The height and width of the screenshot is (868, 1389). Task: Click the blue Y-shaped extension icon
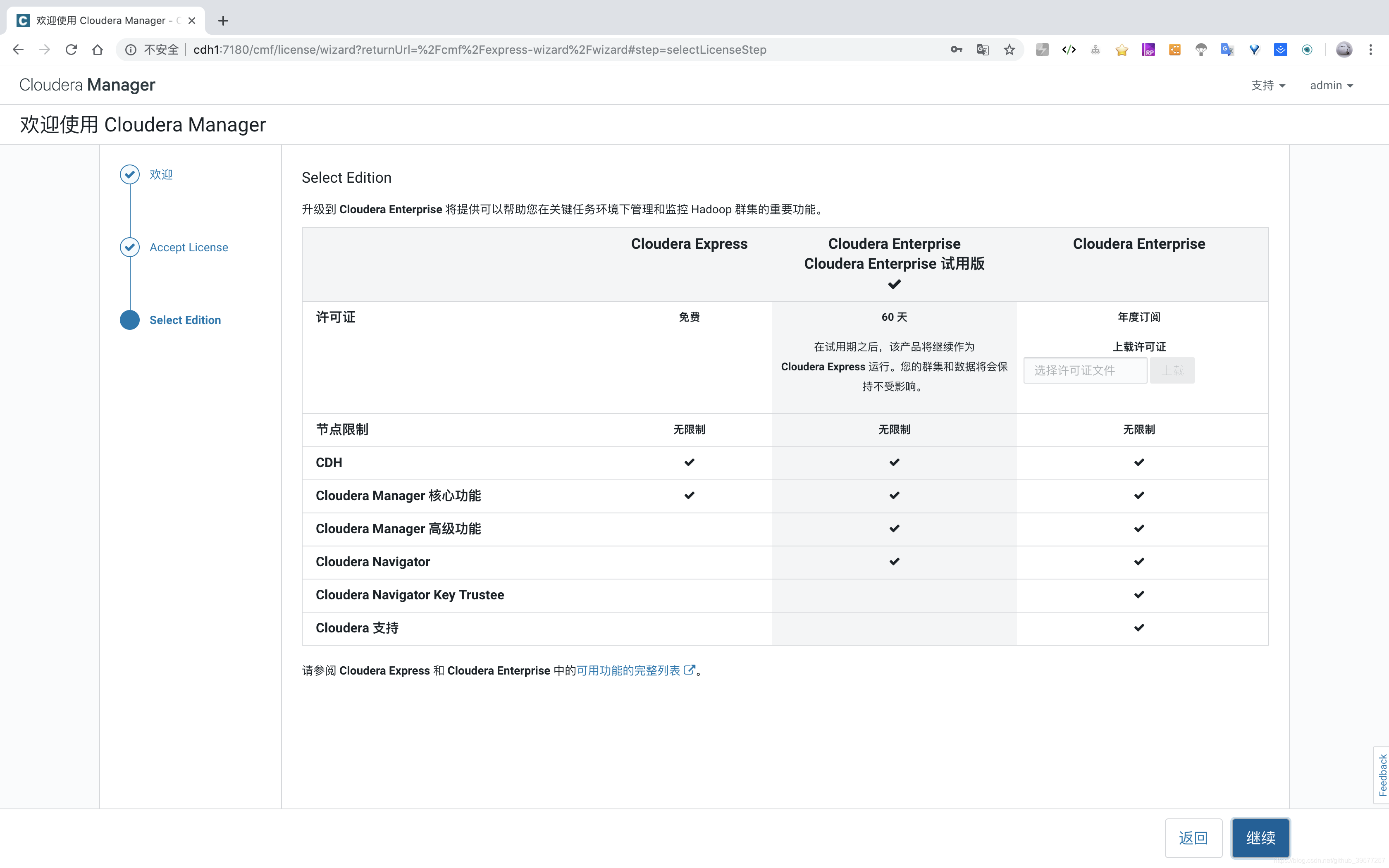[x=1254, y=50]
